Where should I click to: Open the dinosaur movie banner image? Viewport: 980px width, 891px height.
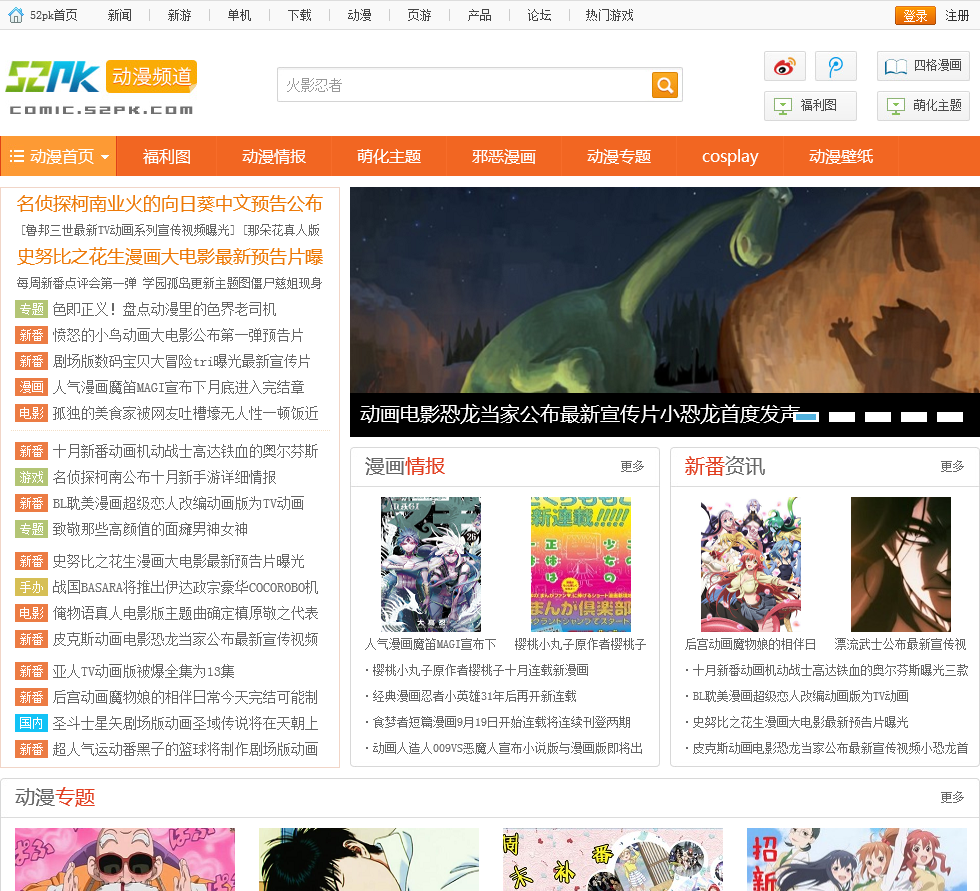[665, 290]
